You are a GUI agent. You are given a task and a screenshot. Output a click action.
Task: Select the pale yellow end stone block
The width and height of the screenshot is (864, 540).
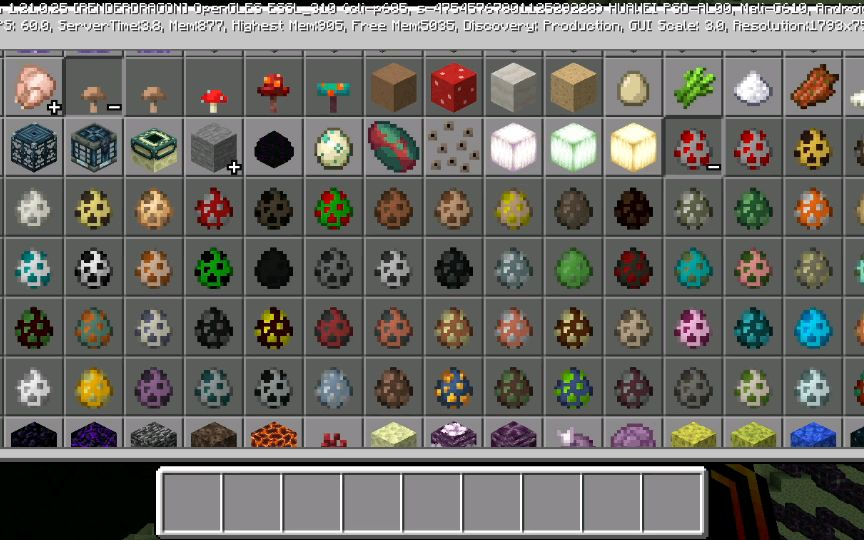[393, 433]
